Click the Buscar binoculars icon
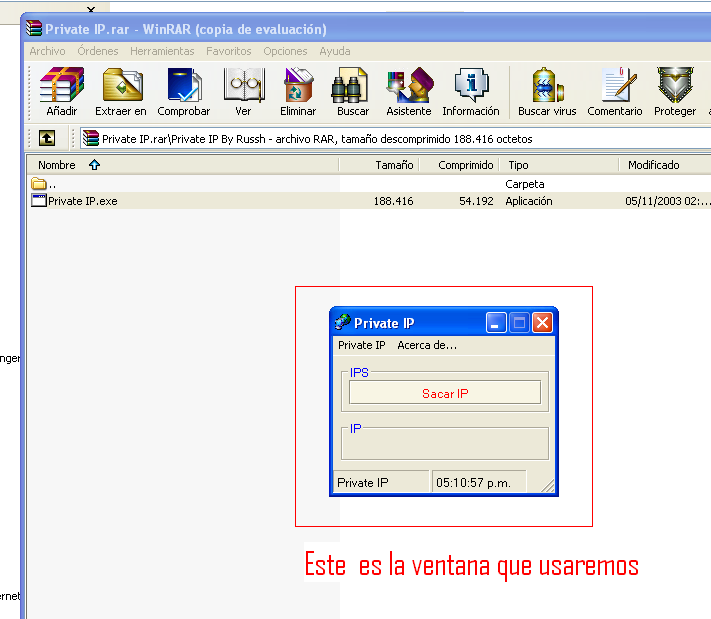 pyautogui.click(x=349, y=85)
